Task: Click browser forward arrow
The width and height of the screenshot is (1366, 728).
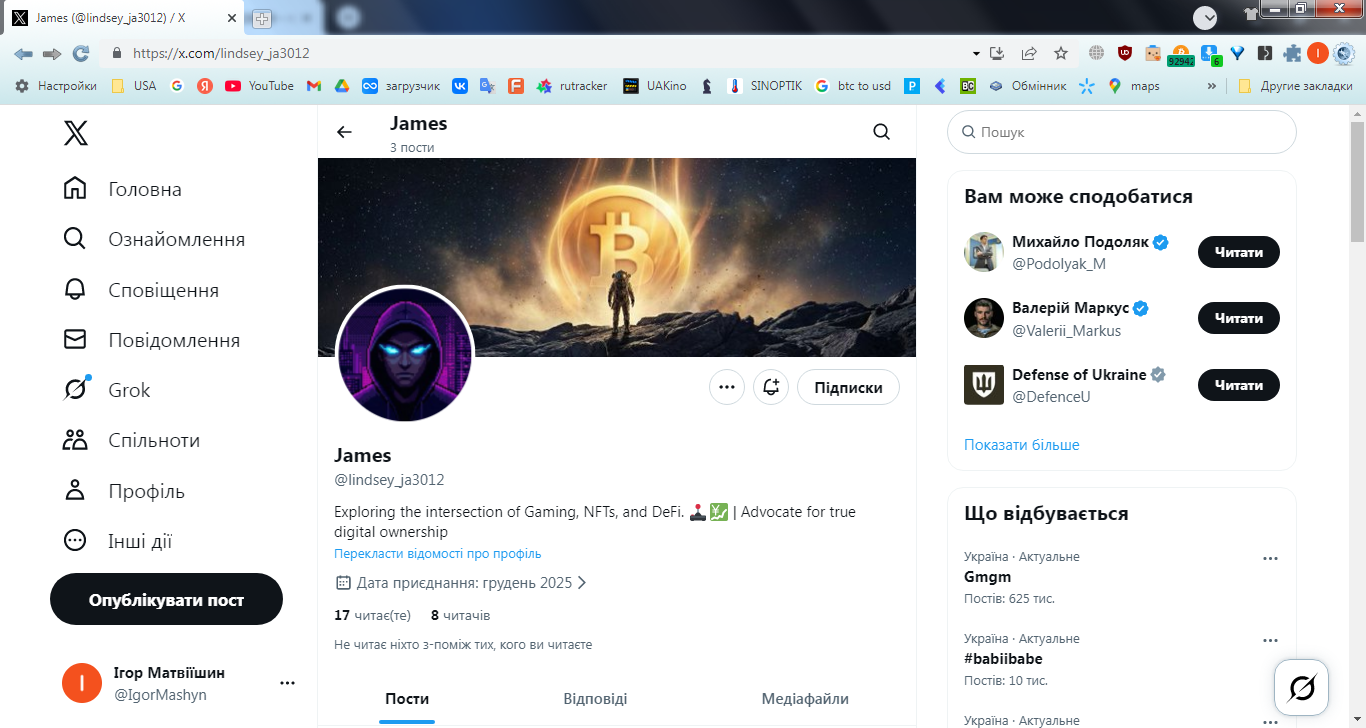Action: 52,53
